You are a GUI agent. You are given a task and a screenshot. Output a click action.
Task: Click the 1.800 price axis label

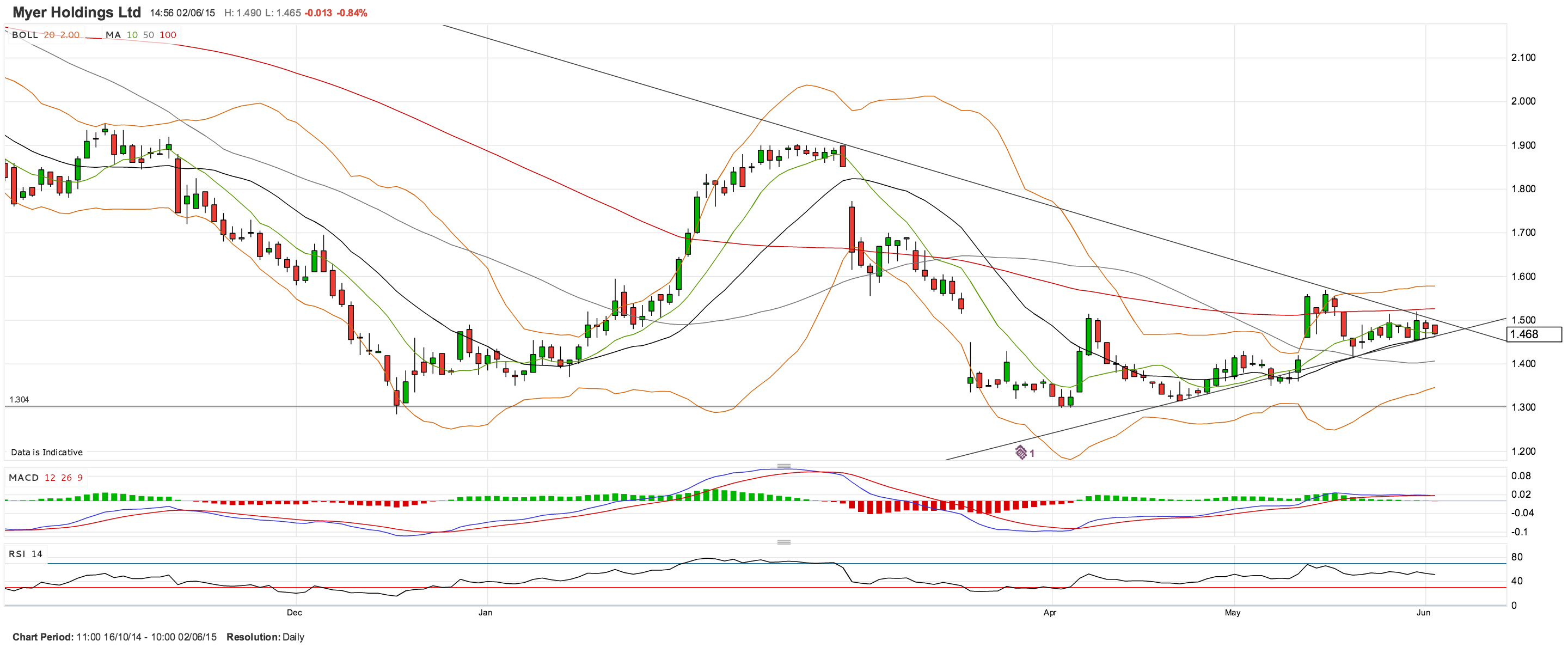(x=1523, y=188)
